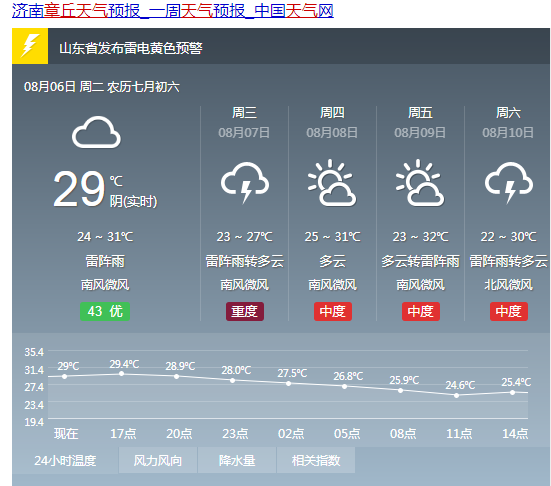Click the 20点 28.9℃ chart point
The width and height of the screenshot is (551, 486).
pos(177,376)
